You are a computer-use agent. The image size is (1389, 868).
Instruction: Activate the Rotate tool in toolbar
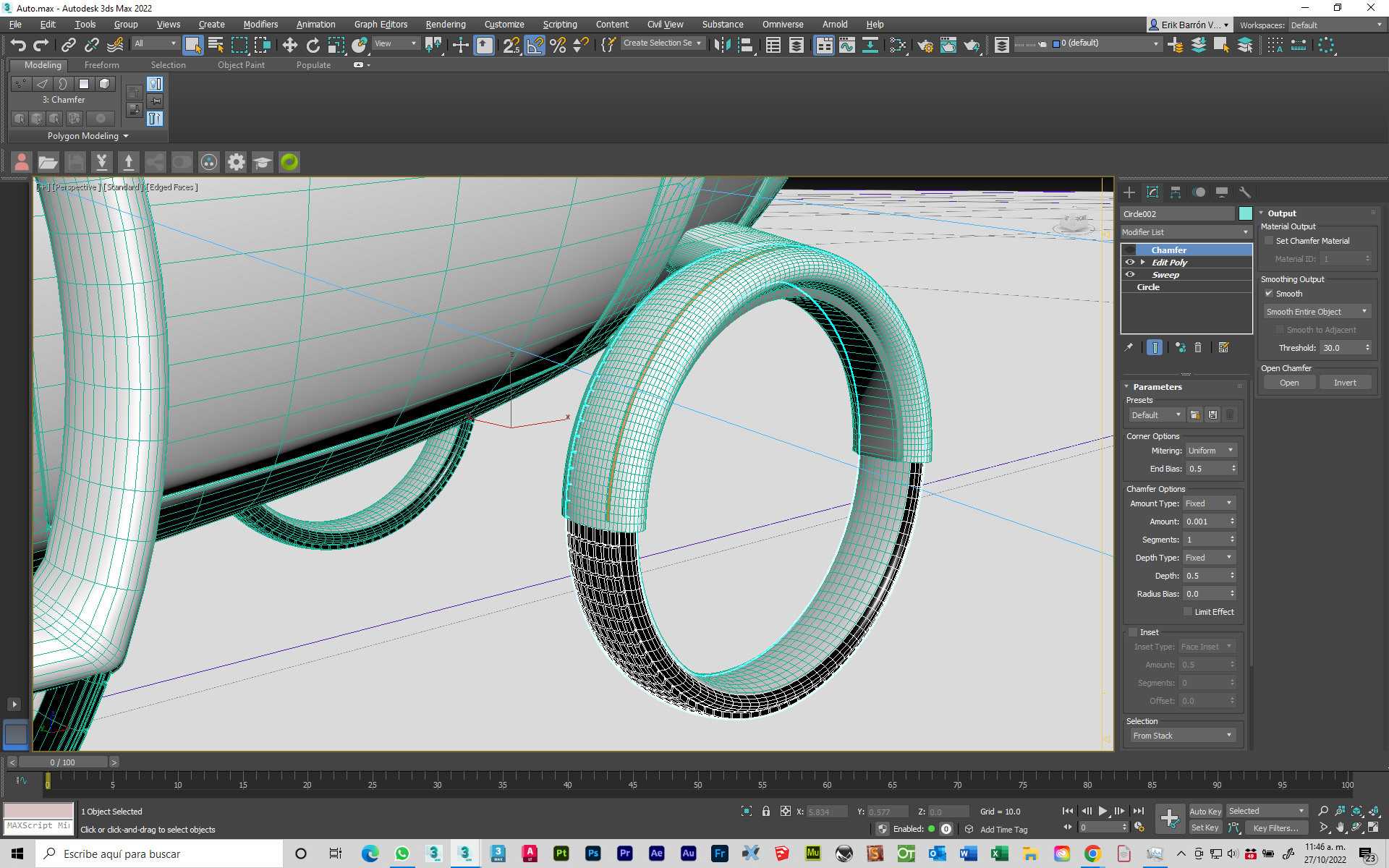(x=313, y=45)
